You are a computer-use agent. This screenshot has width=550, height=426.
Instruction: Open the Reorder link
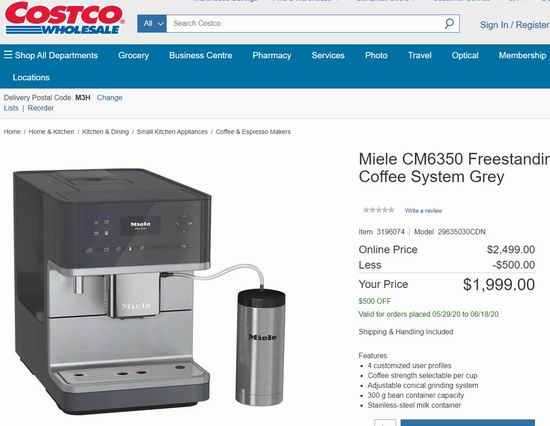tap(41, 108)
